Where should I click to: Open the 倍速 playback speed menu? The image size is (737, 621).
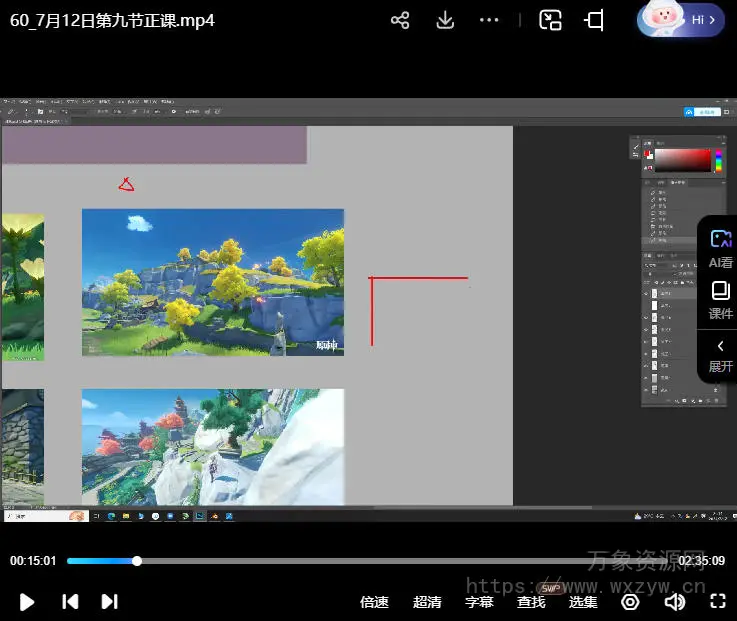click(374, 602)
